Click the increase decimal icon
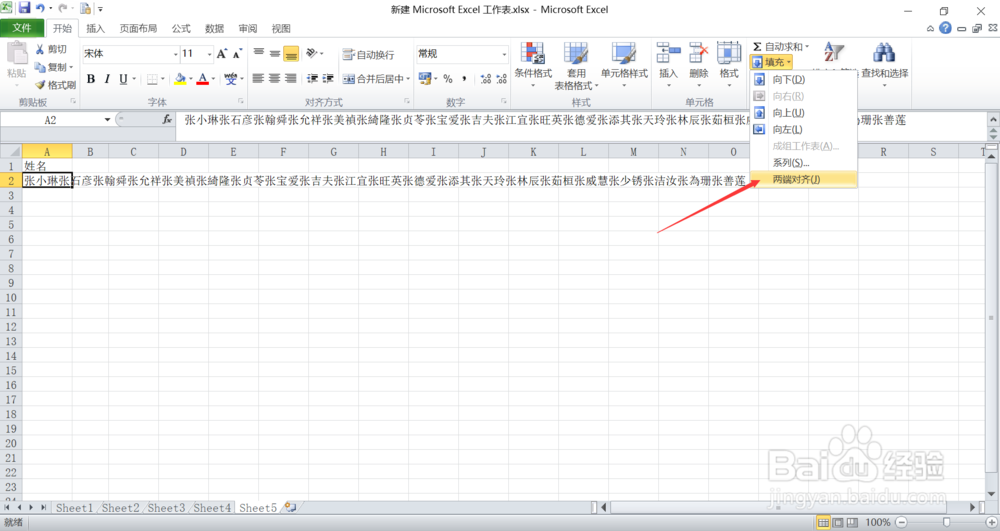The width and height of the screenshot is (1000, 531). (486, 78)
